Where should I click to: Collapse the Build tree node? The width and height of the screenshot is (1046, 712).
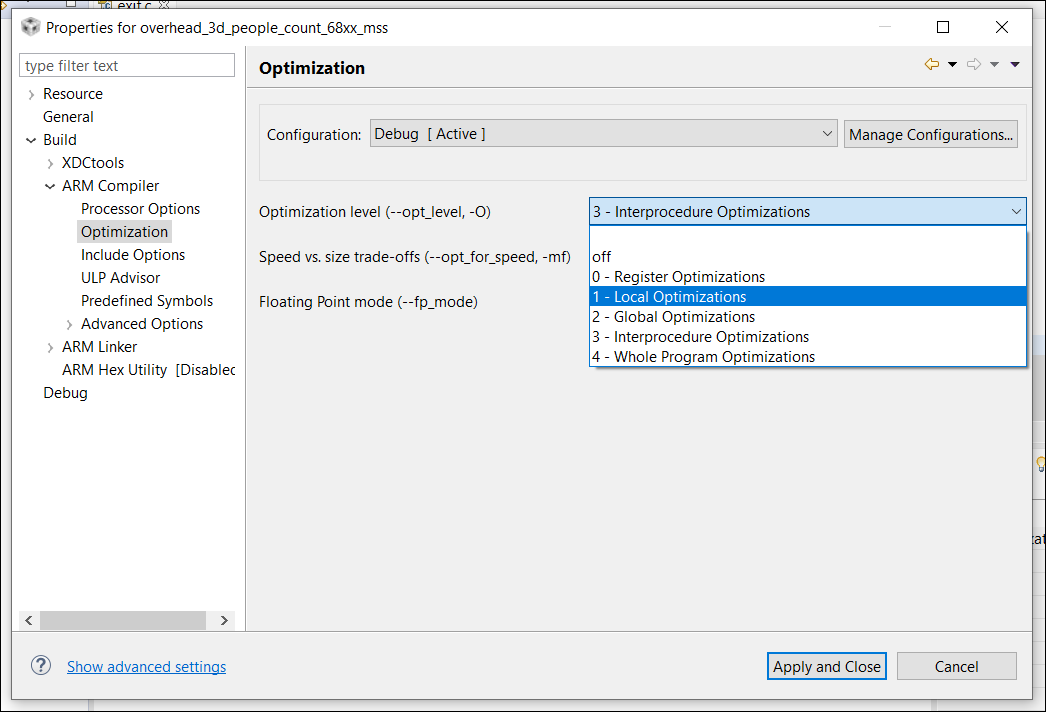pos(31,140)
